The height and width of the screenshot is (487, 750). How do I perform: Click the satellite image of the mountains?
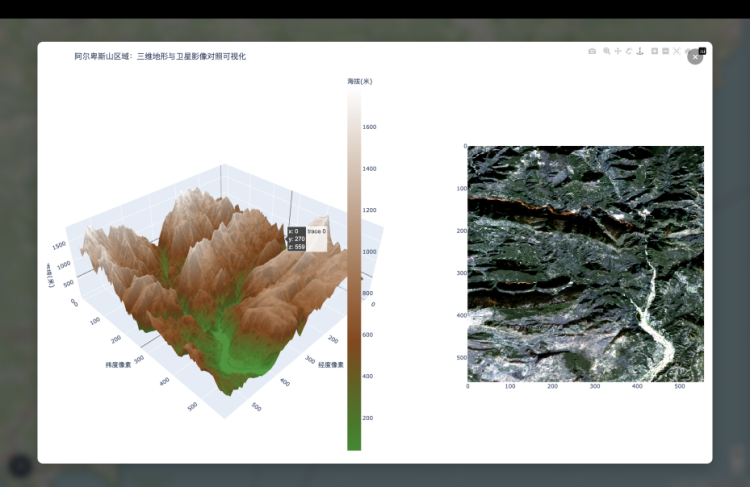585,263
